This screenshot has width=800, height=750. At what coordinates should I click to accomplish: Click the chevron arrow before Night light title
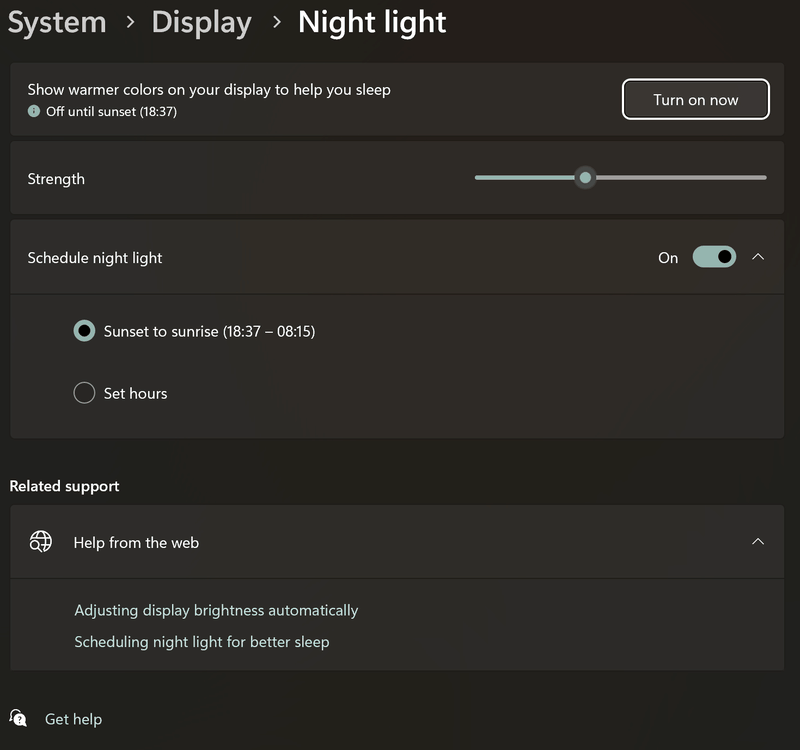point(275,23)
